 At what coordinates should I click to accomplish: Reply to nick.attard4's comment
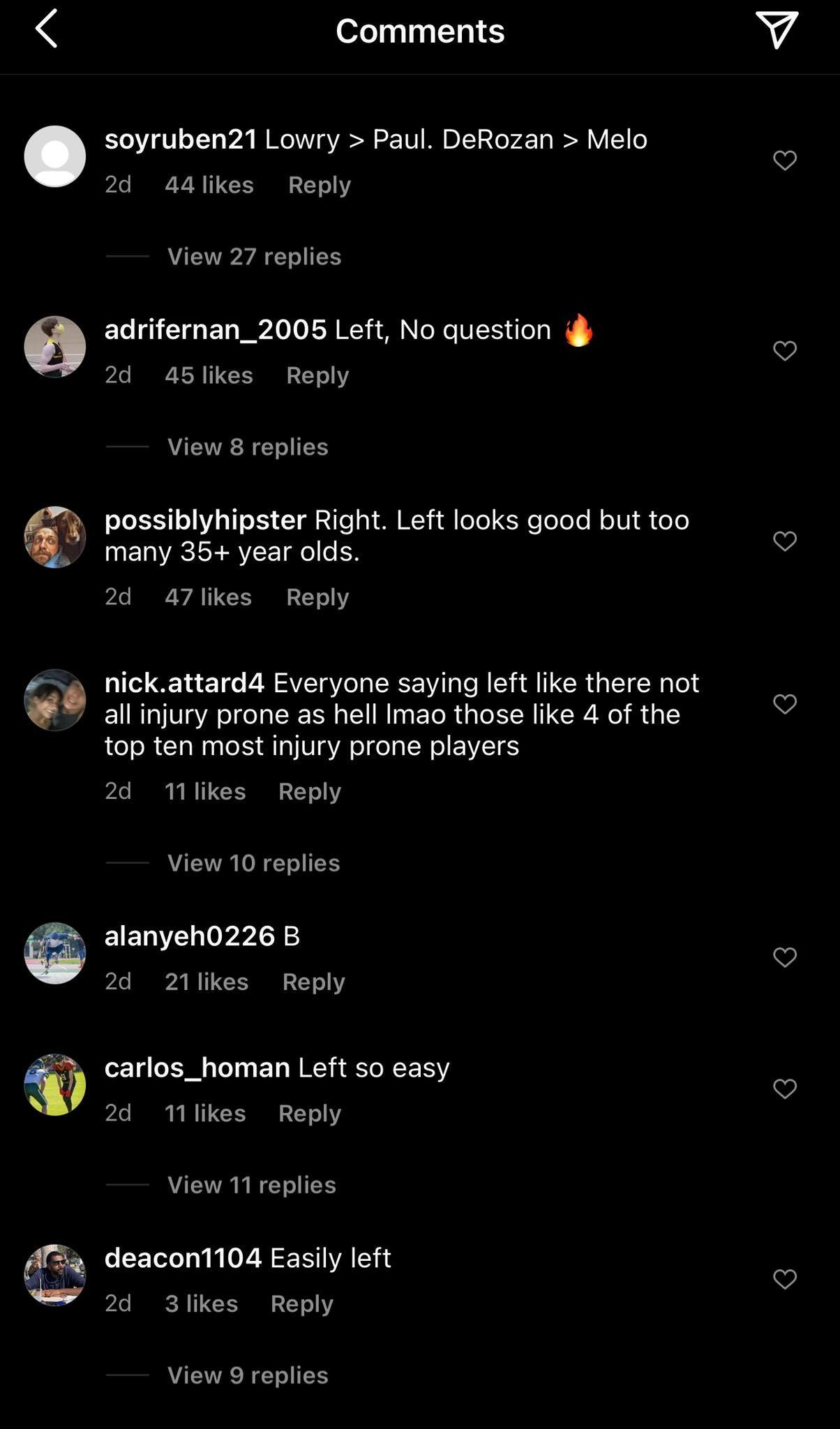[x=309, y=791]
